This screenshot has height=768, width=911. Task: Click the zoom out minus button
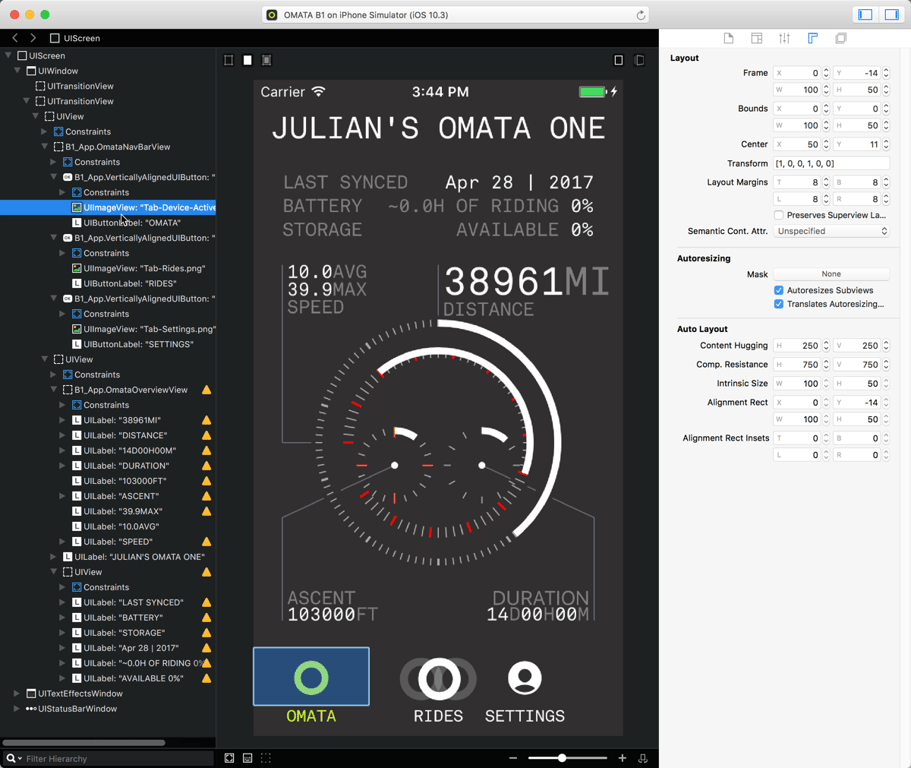tap(513, 758)
